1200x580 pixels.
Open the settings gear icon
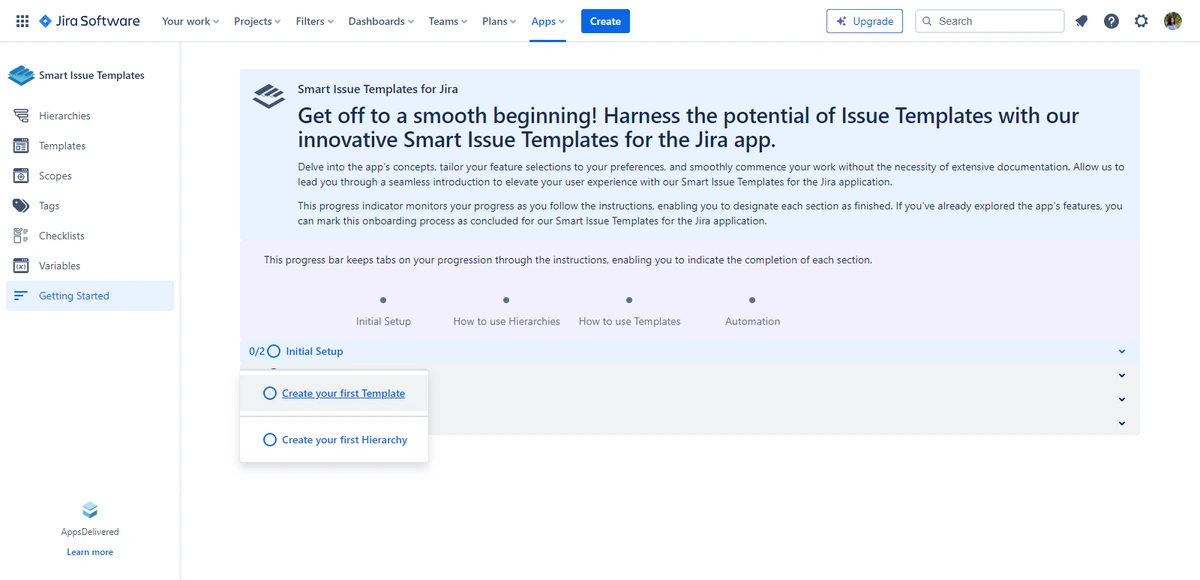click(x=1141, y=21)
